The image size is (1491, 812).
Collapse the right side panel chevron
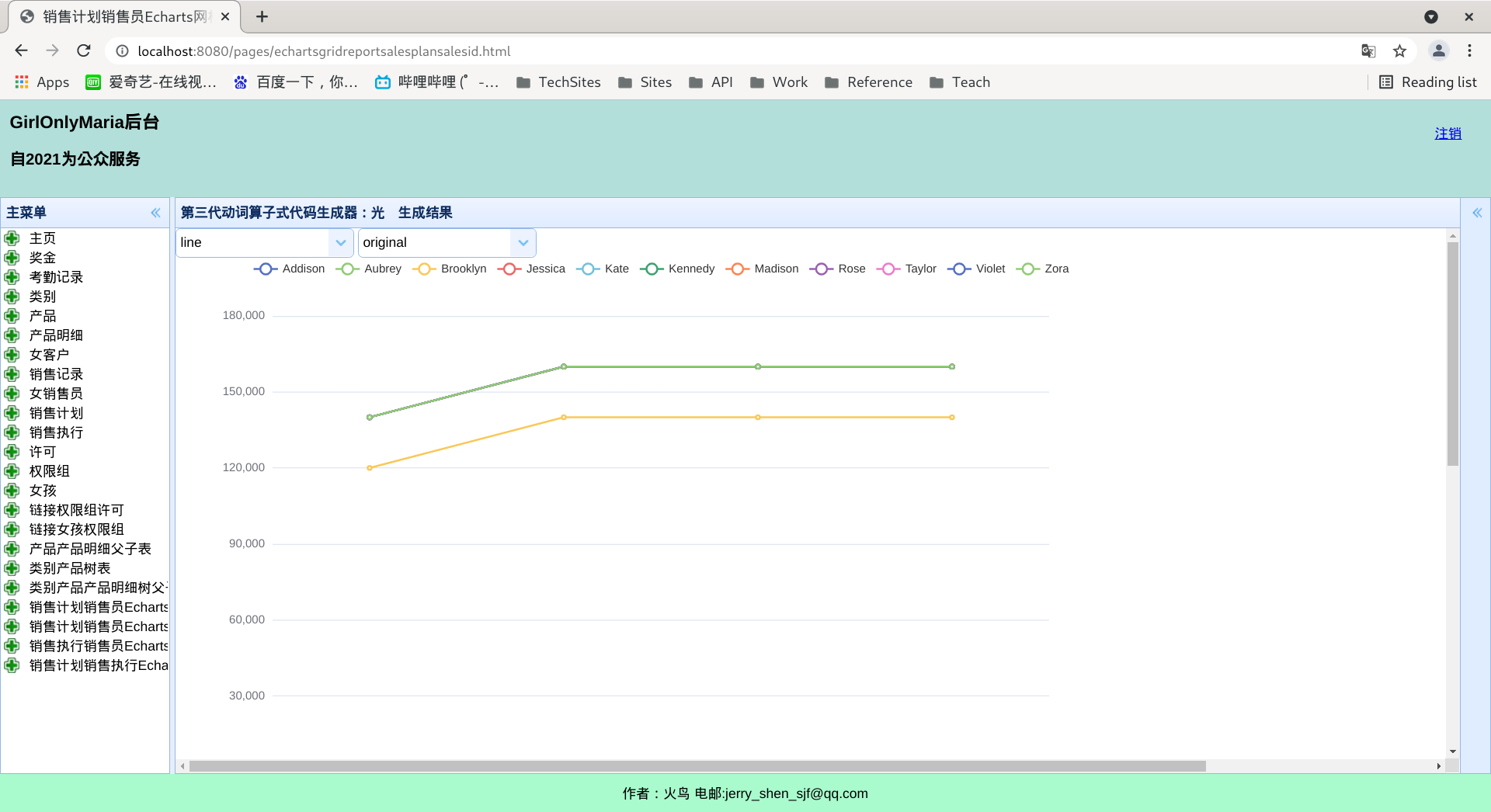[x=1477, y=213]
